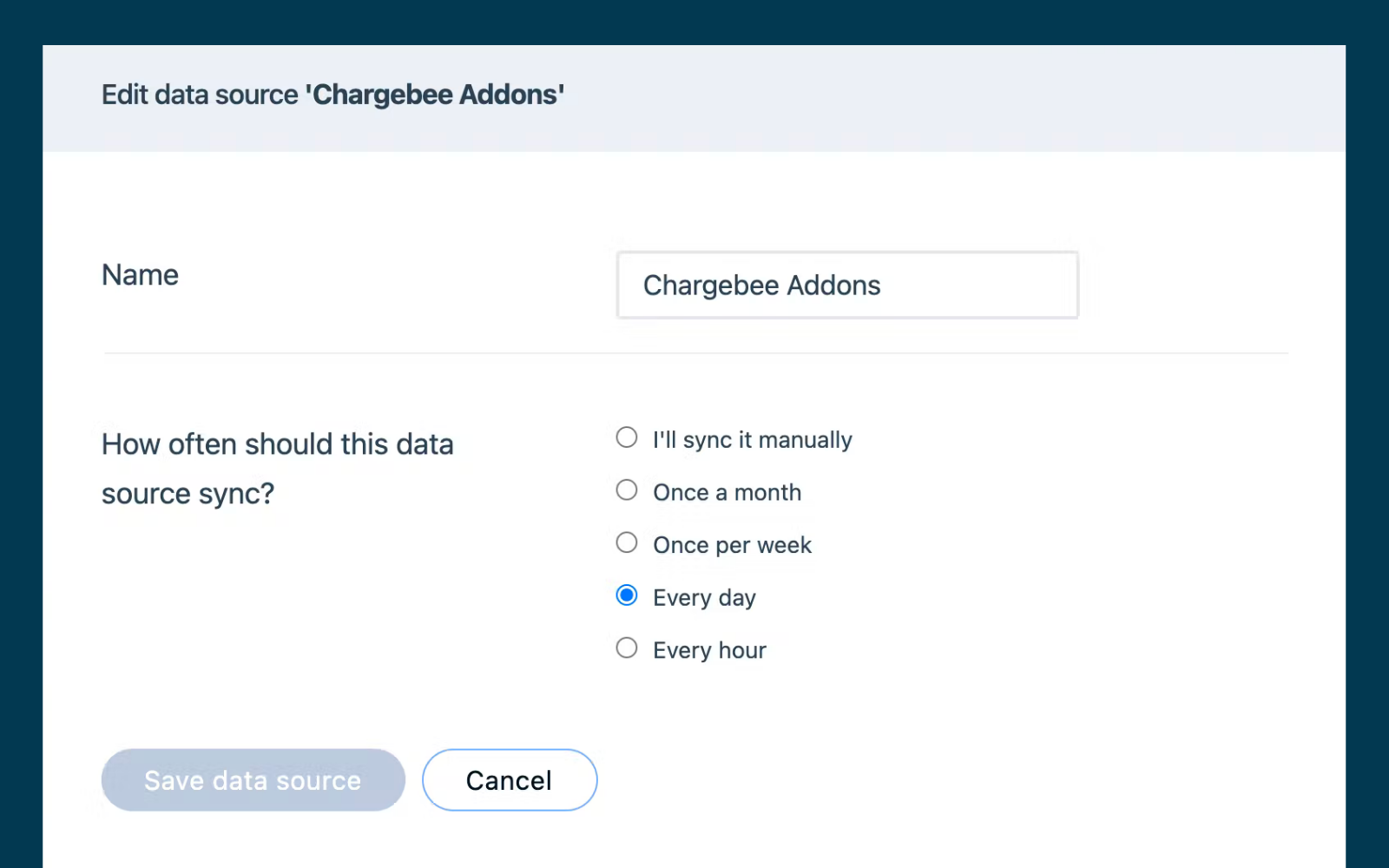The height and width of the screenshot is (868, 1389).
Task: Choose 'Once a month' sync option
Action: [x=626, y=490]
